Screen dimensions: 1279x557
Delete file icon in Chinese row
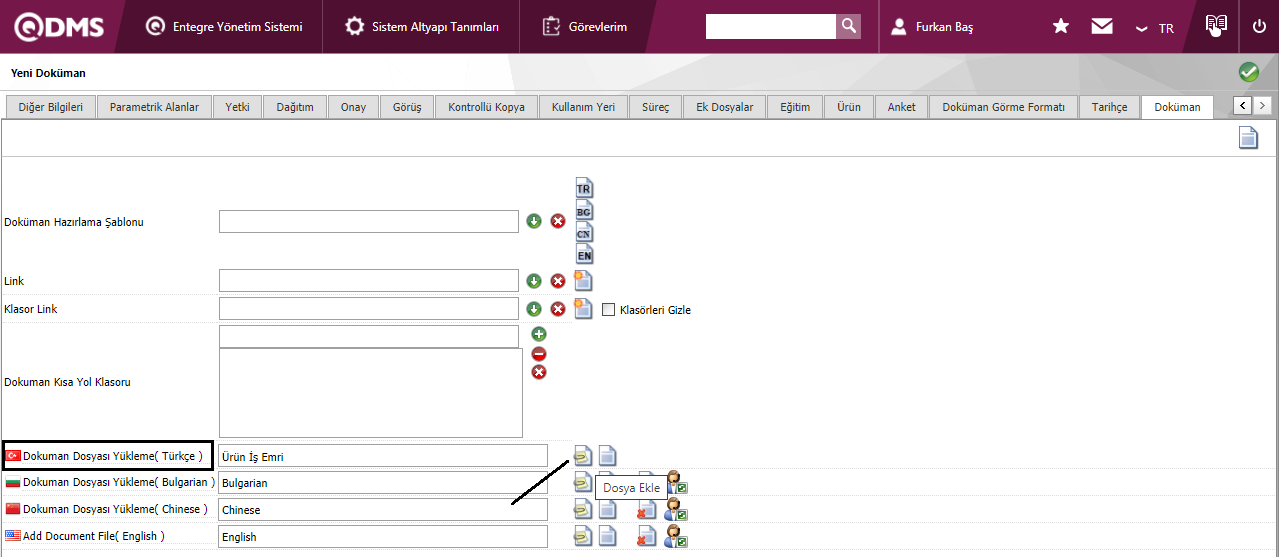pyautogui.click(x=647, y=509)
